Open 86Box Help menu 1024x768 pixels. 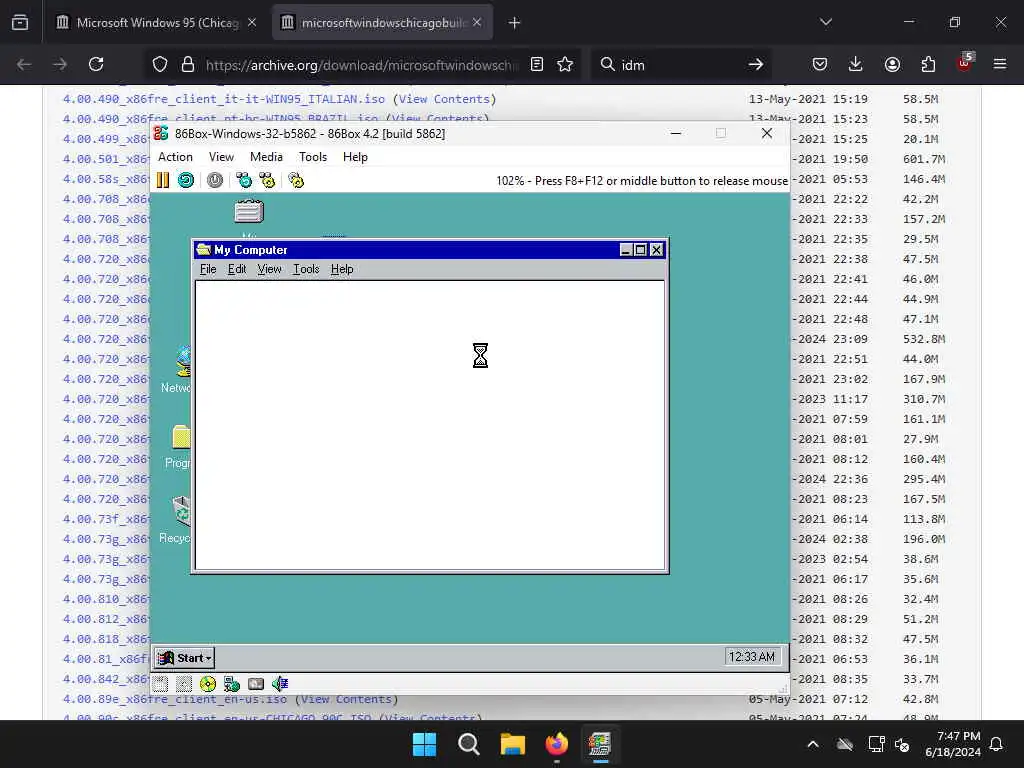[355, 157]
